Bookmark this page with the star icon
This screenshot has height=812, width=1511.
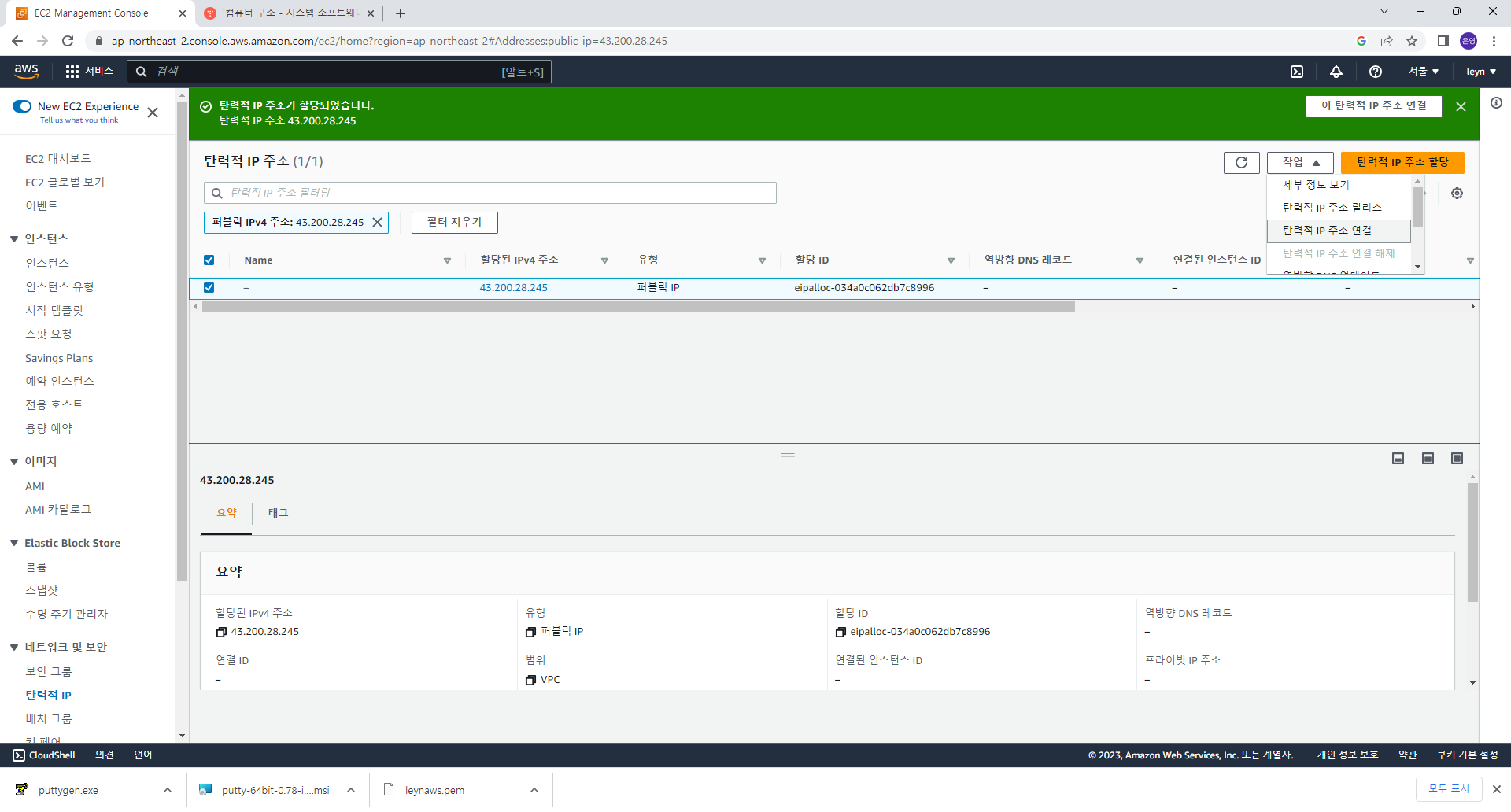click(x=1412, y=41)
